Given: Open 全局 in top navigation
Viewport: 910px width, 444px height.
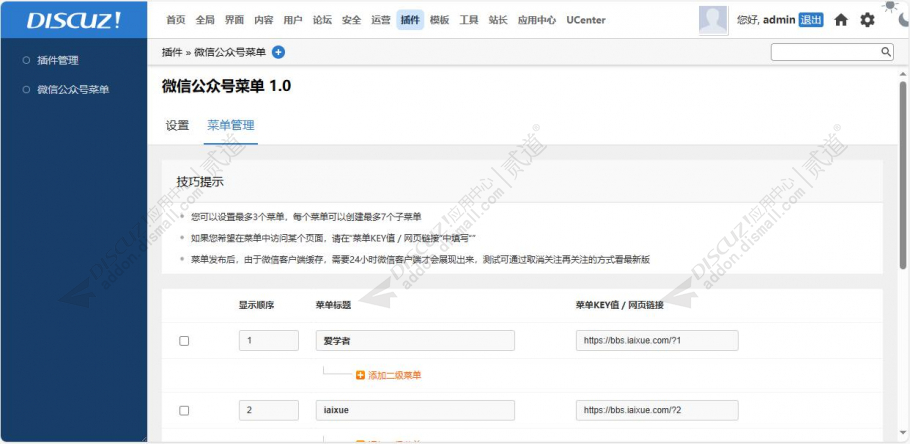Looking at the screenshot, I should point(205,20).
